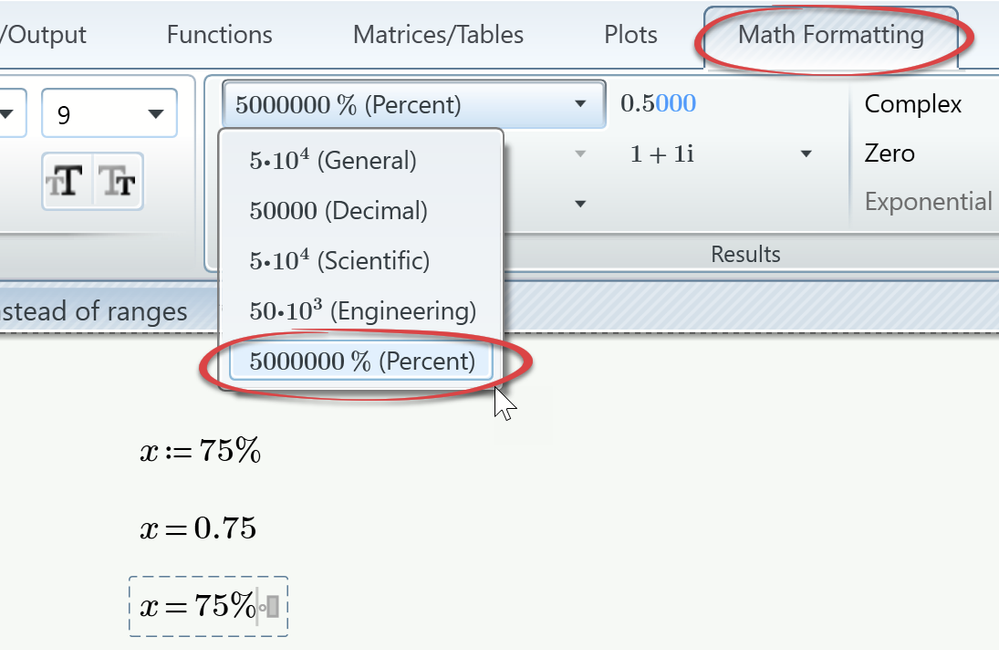Go to the Matrices/Tables tab
Image resolution: width=999 pixels, height=650 pixels.
coord(438,35)
